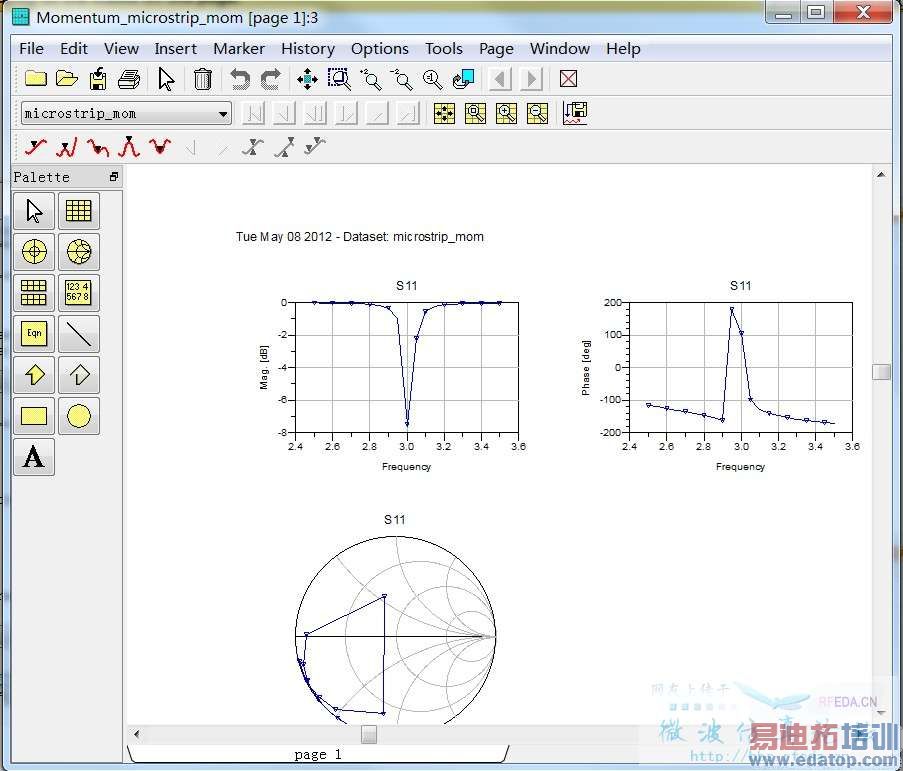Pick the line drawing tool in the palette
This screenshot has height=771, width=903.
(78, 333)
